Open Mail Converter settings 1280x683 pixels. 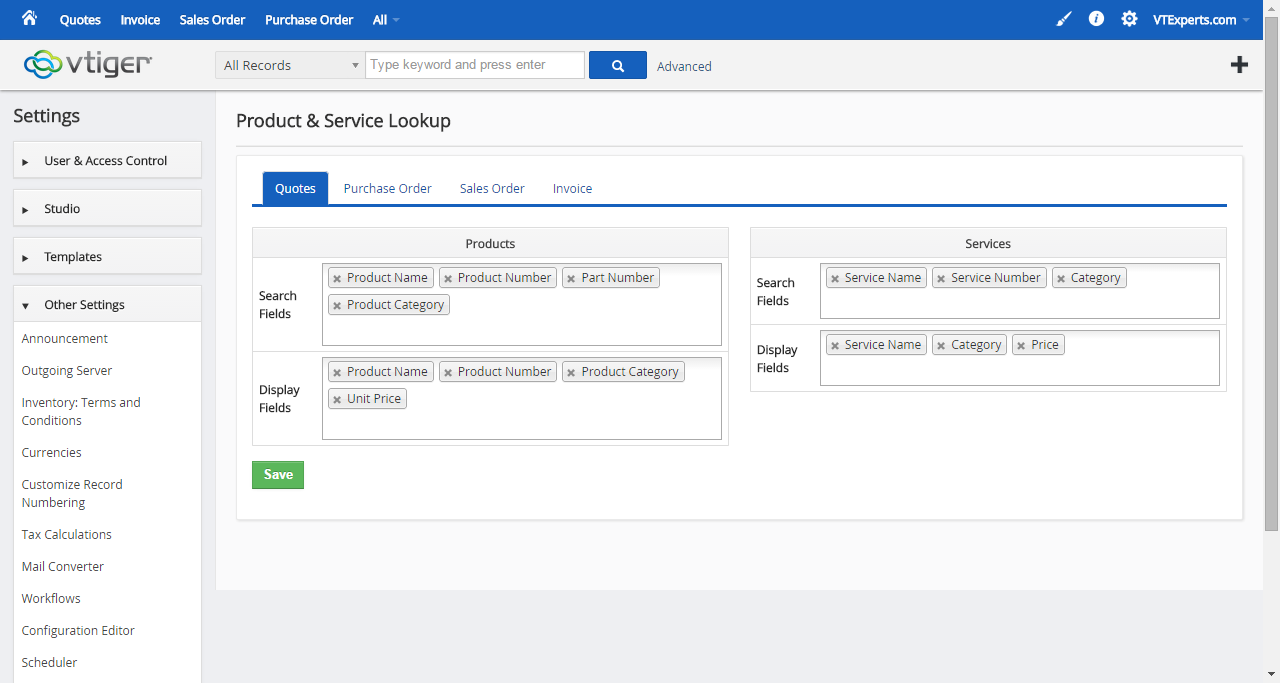click(x=63, y=567)
